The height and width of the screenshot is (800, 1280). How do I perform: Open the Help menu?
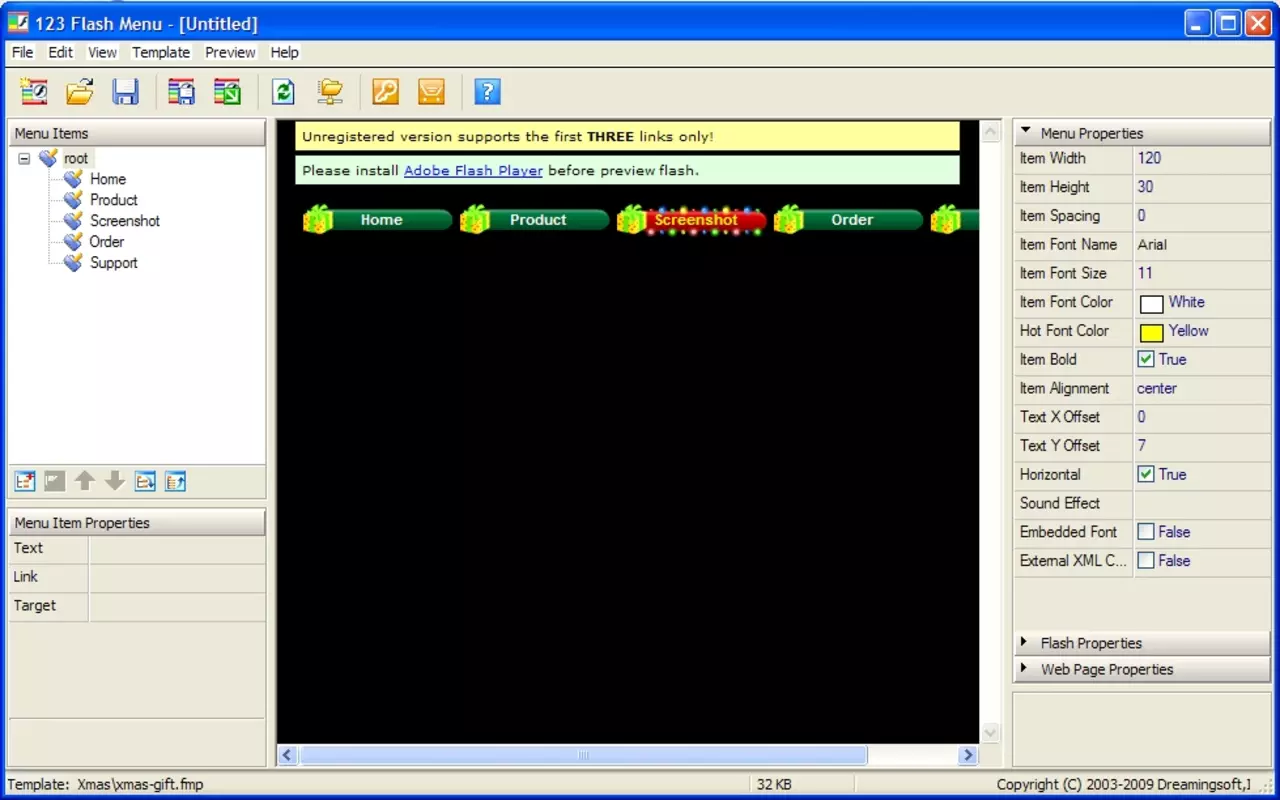click(284, 52)
